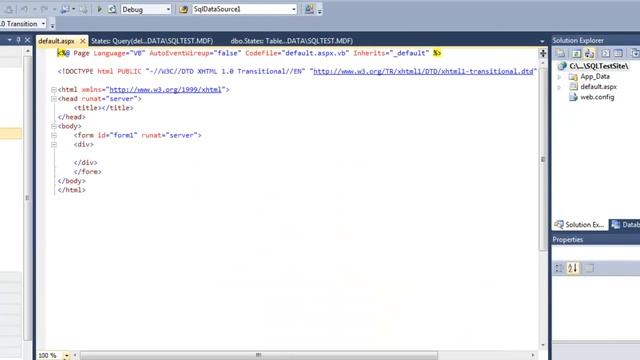Viewport: 640px width, 360px height.
Task: Switch to the dbo.States: Table tab
Action: (x=291, y=41)
